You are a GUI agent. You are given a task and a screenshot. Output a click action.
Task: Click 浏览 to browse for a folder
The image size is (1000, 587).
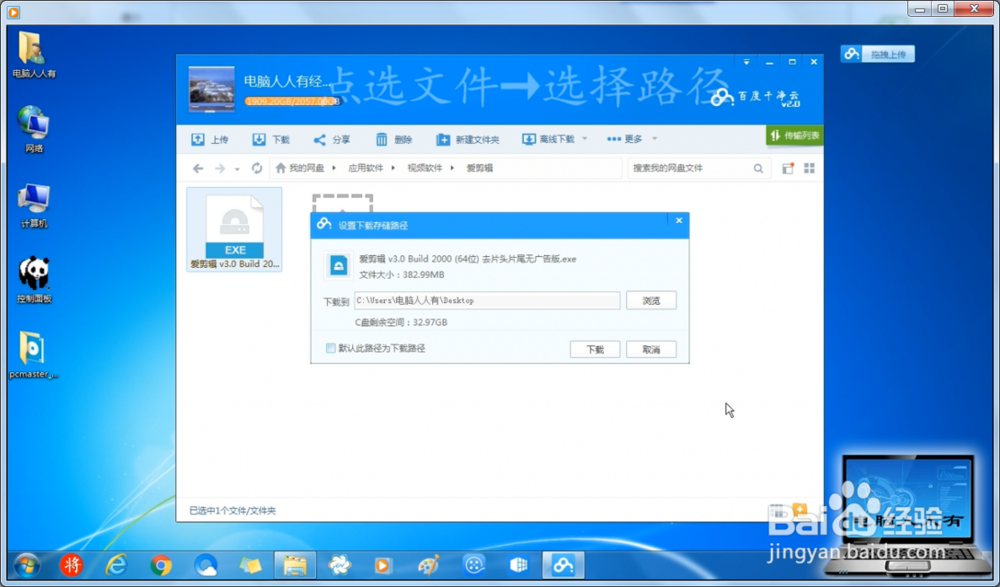(x=651, y=301)
